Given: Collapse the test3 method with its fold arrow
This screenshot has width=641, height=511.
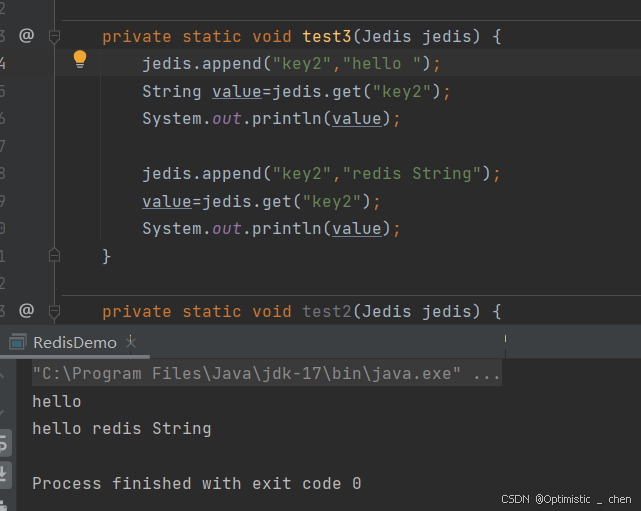Looking at the screenshot, I should (55, 37).
